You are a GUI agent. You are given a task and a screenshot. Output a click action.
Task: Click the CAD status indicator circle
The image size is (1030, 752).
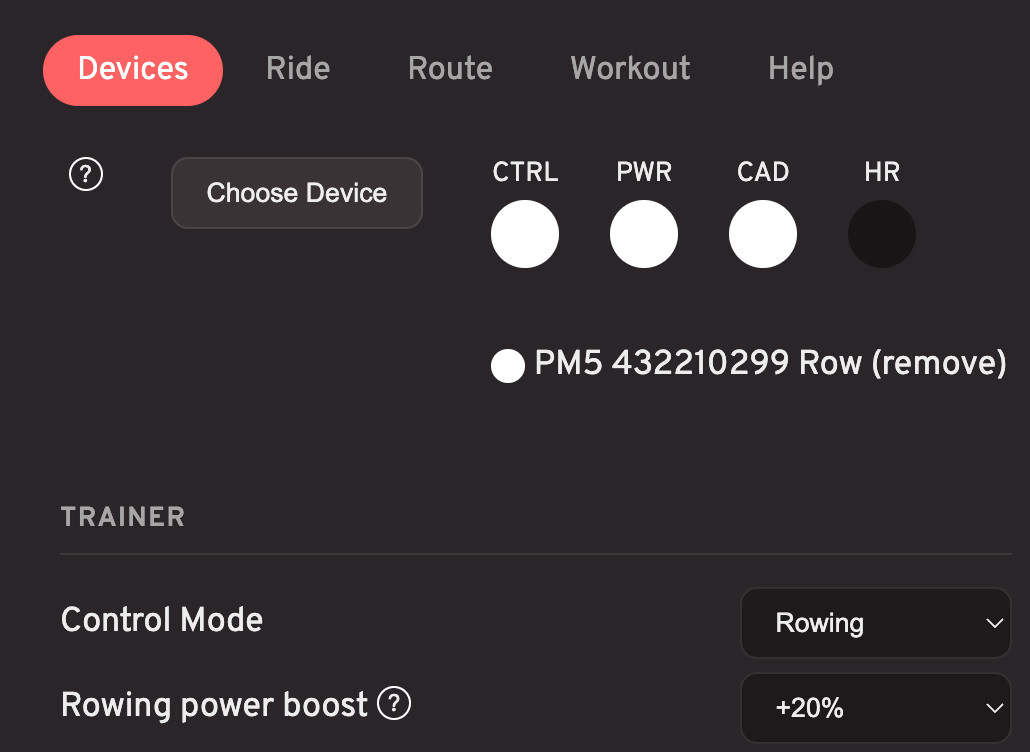coord(763,234)
